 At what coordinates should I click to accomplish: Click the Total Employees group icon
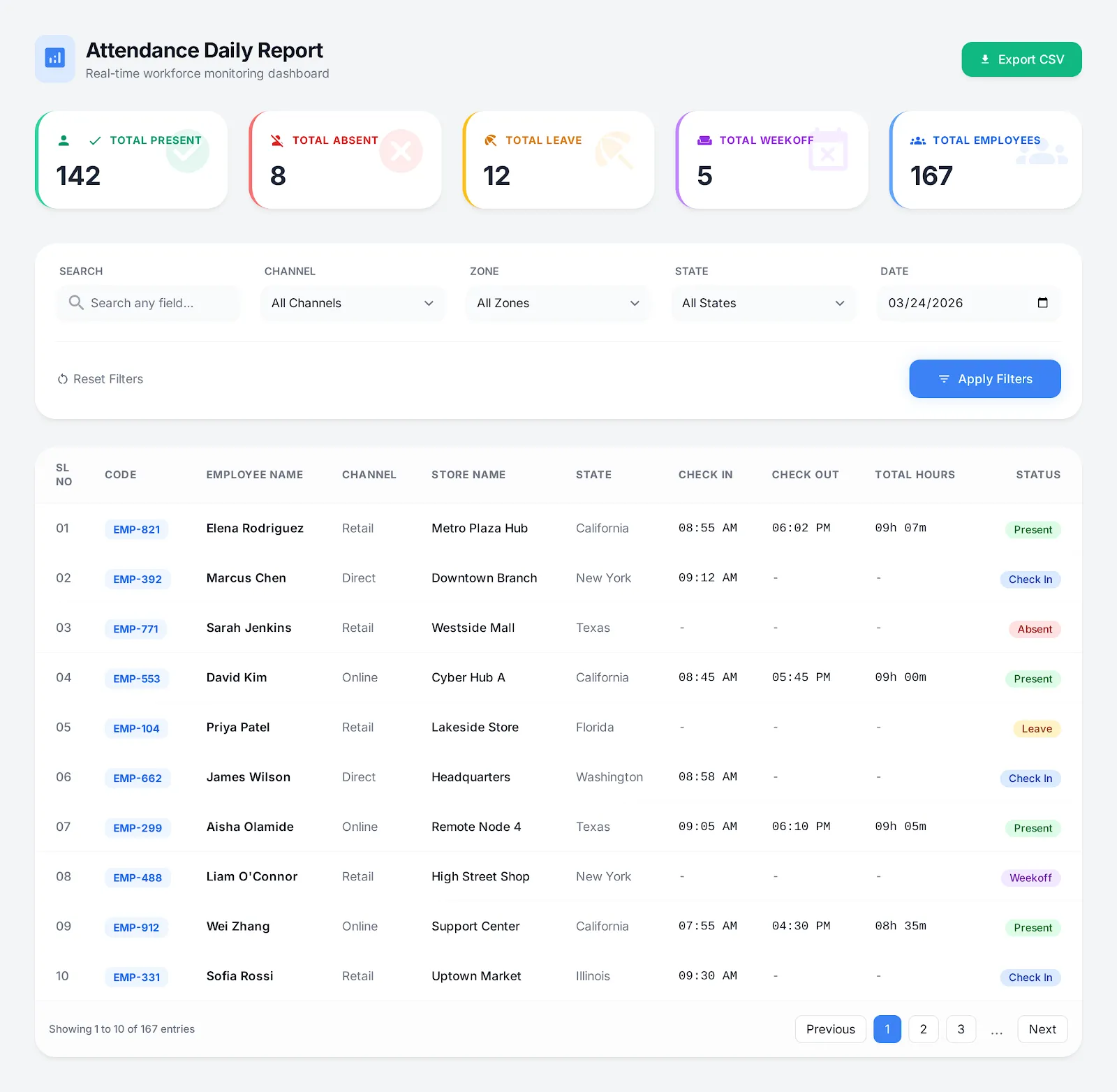coord(917,140)
